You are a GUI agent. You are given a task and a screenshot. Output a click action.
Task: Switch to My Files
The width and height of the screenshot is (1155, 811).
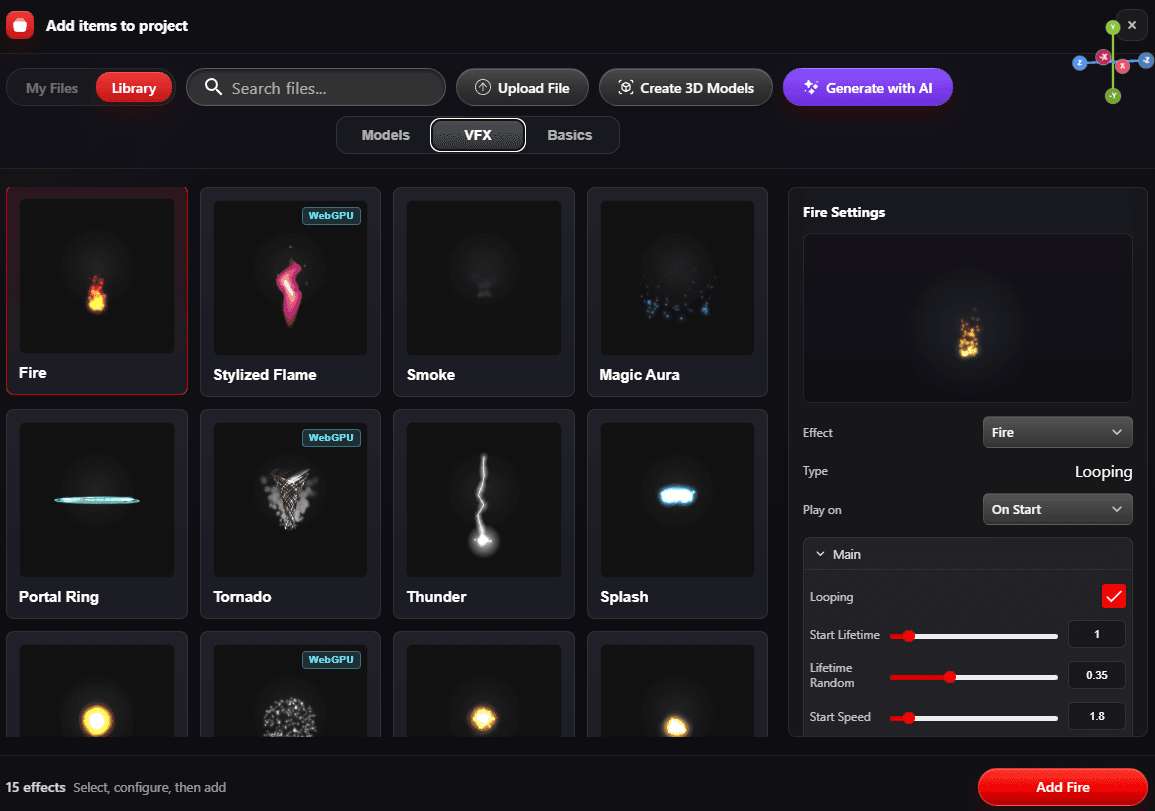click(x=52, y=88)
